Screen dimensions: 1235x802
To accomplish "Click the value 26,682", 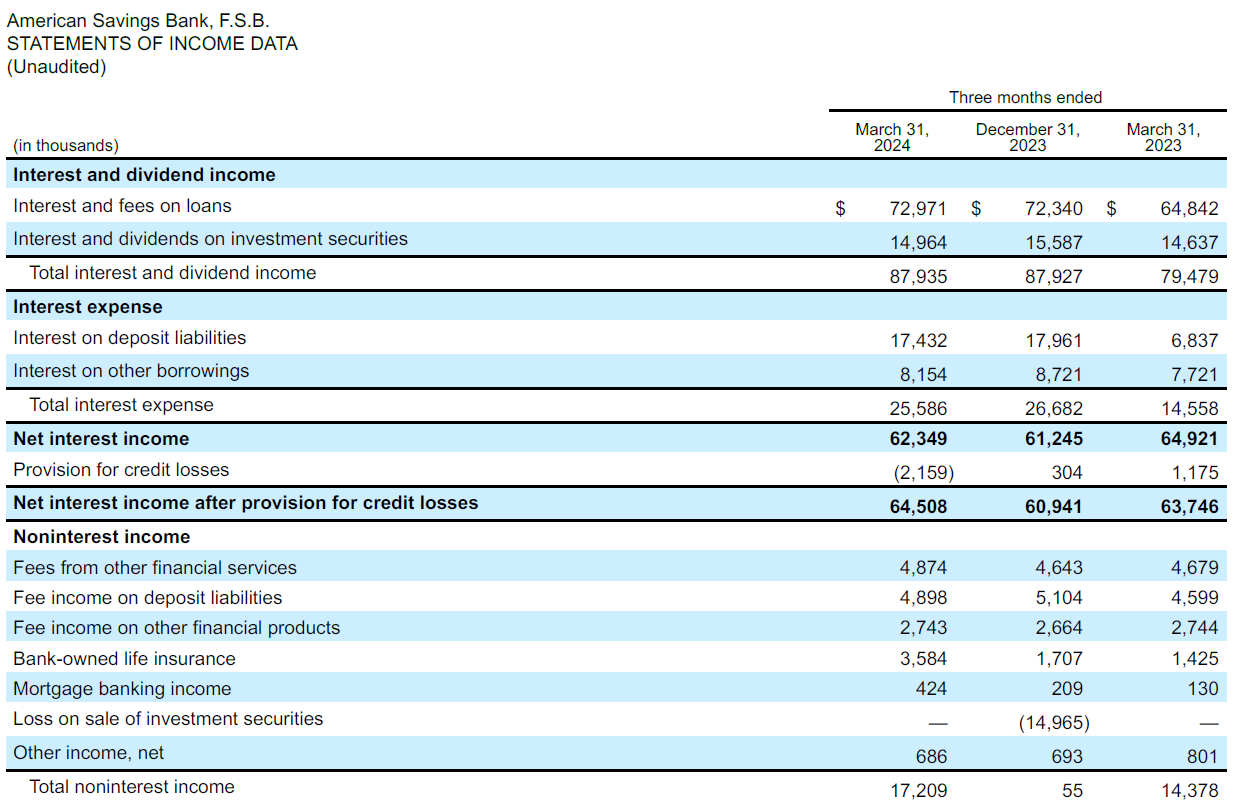I will pos(1054,409).
